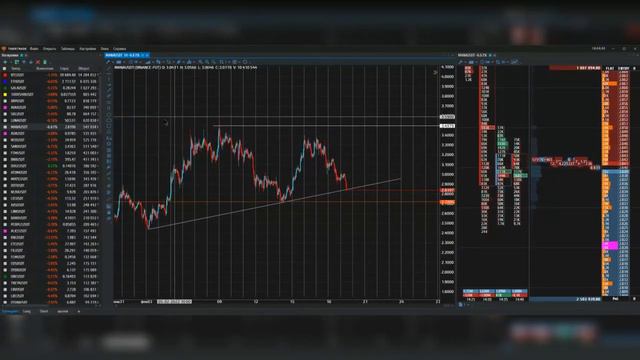Sort watchlist by the Цена column header
Viewport: 640px width, 360px height.
tap(64, 69)
